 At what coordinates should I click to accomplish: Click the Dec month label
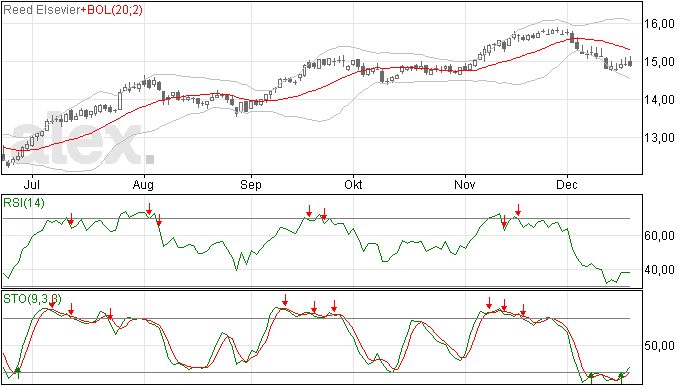(567, 184)
